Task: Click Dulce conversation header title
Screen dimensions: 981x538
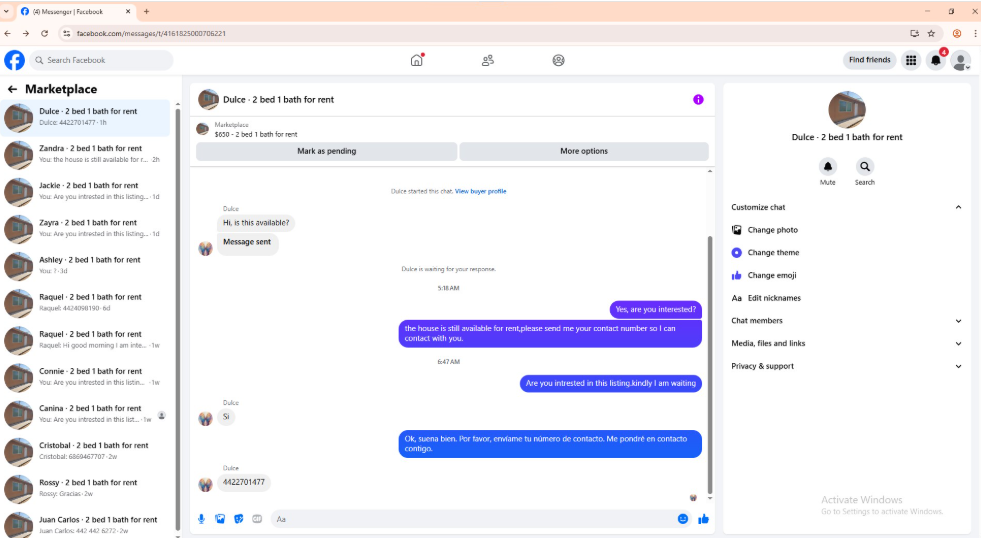Action: [278, 99]
